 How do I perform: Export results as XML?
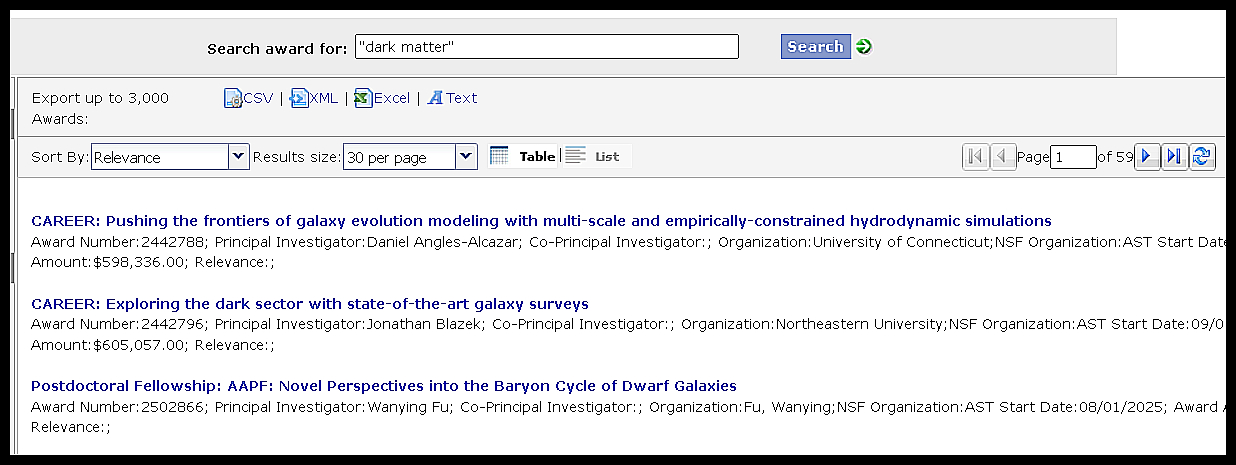(314, 98)
